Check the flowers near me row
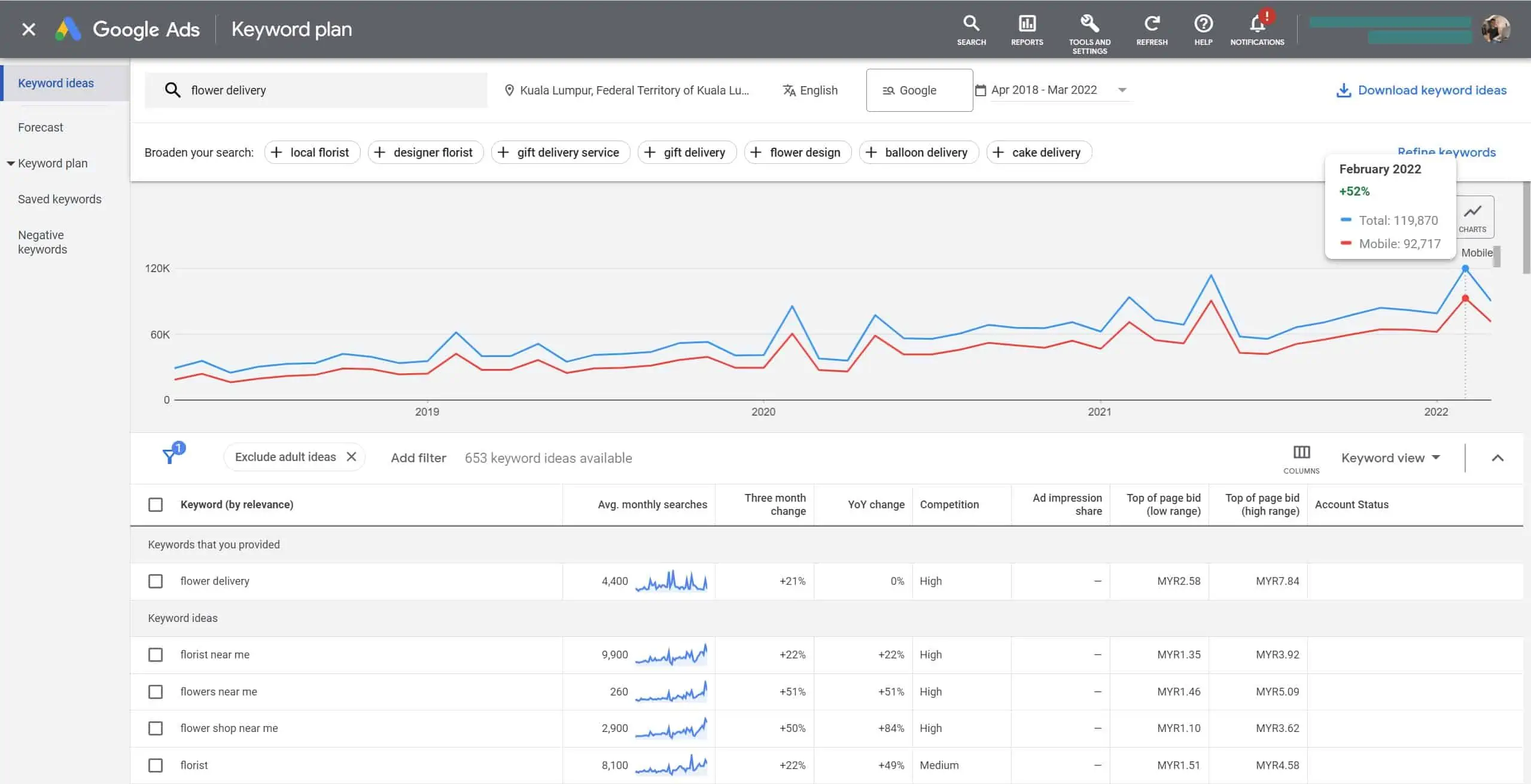Screen dimensions: 1531x784 pos(156,692)
